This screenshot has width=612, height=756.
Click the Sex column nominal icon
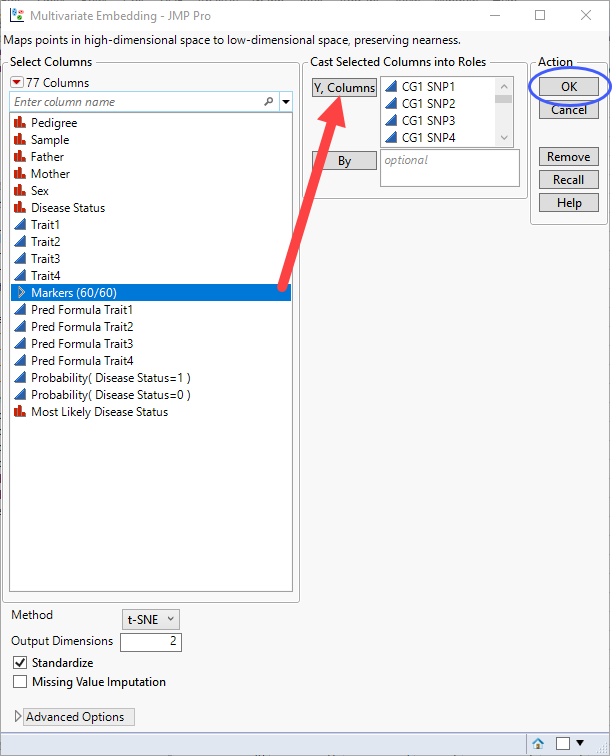(20, 190)
